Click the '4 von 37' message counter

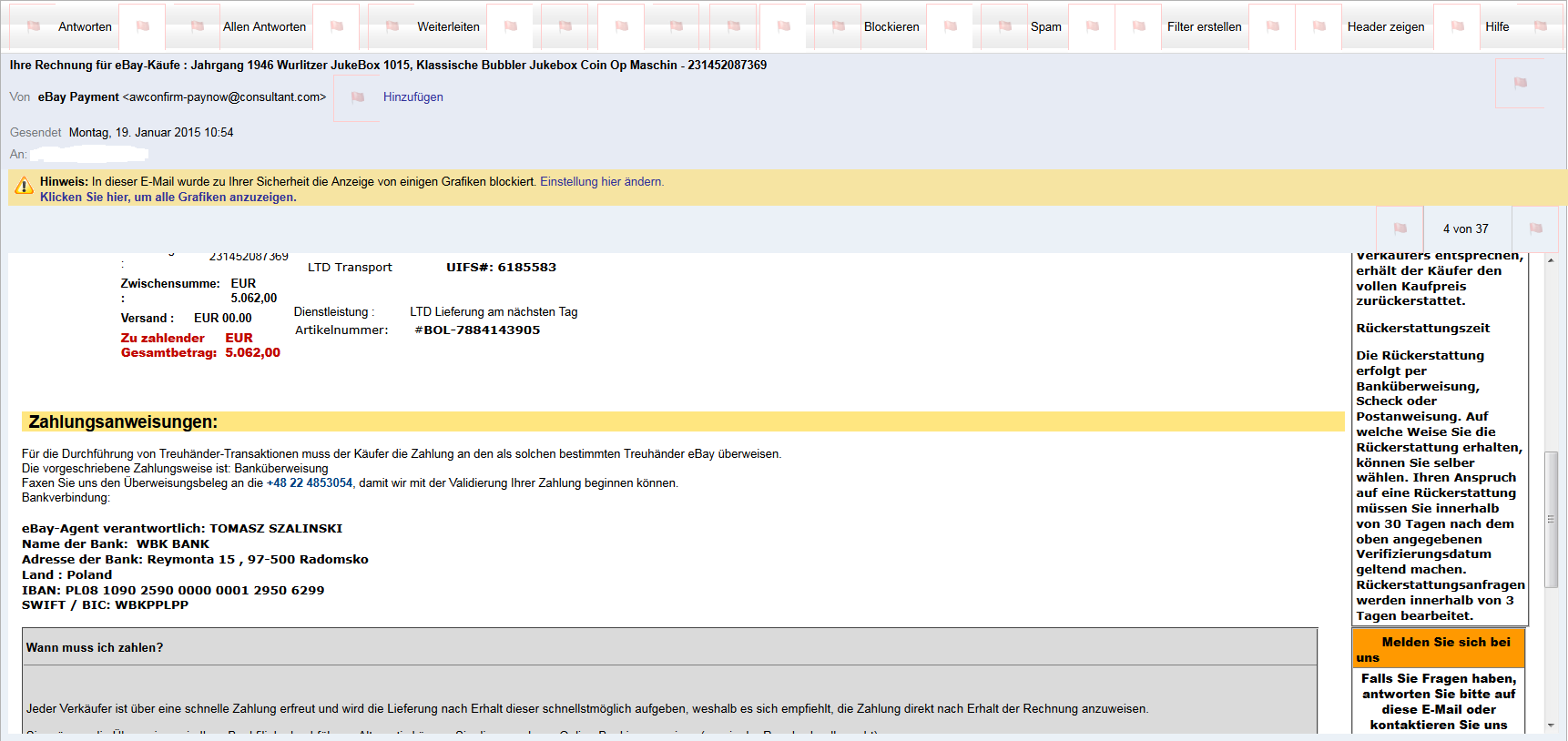[x=1466, y=229]
